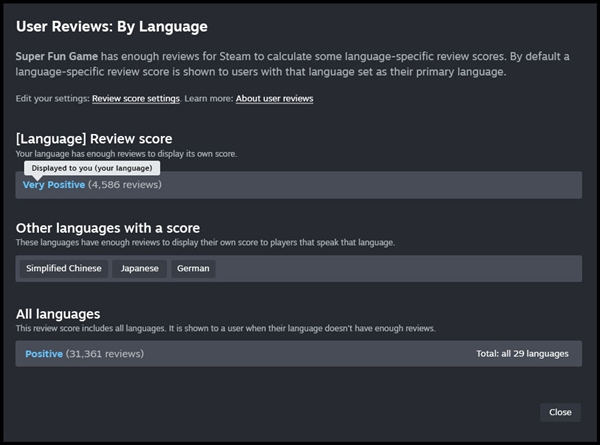Screen dimensions: 600x445
Task: Click the User Reviews: By Language title
Action: click(x=112, y=27)
